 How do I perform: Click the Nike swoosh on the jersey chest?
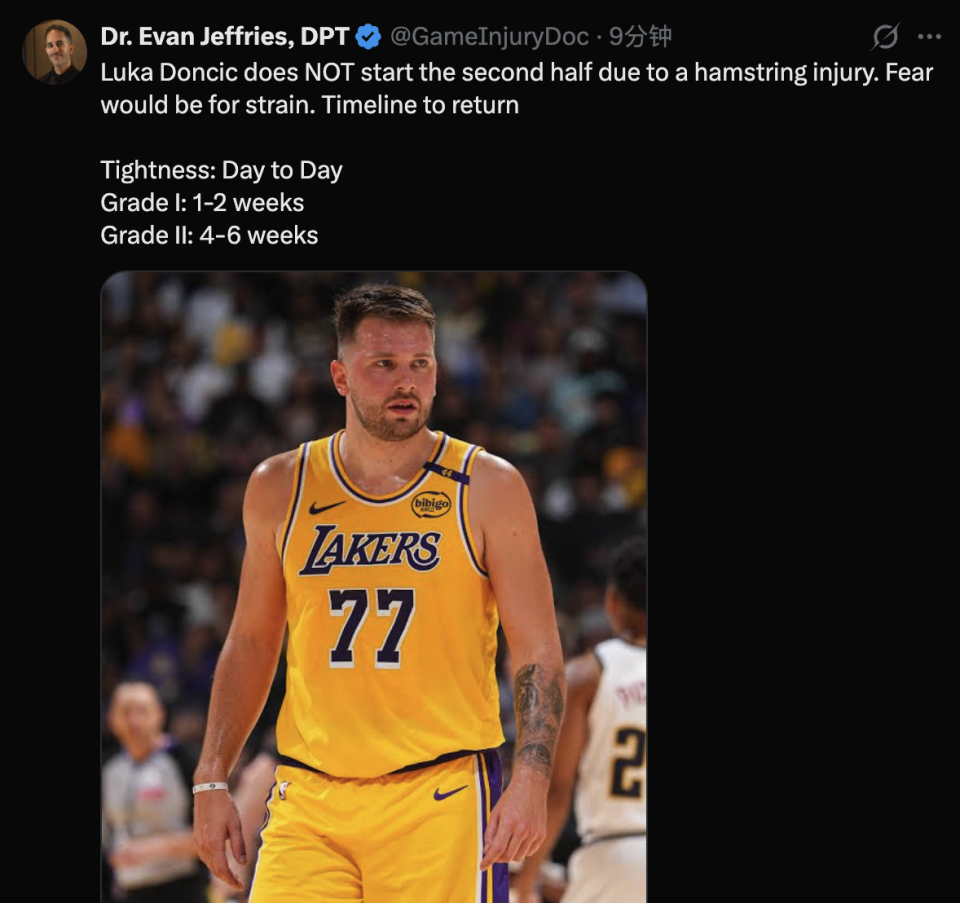[326, 507]
